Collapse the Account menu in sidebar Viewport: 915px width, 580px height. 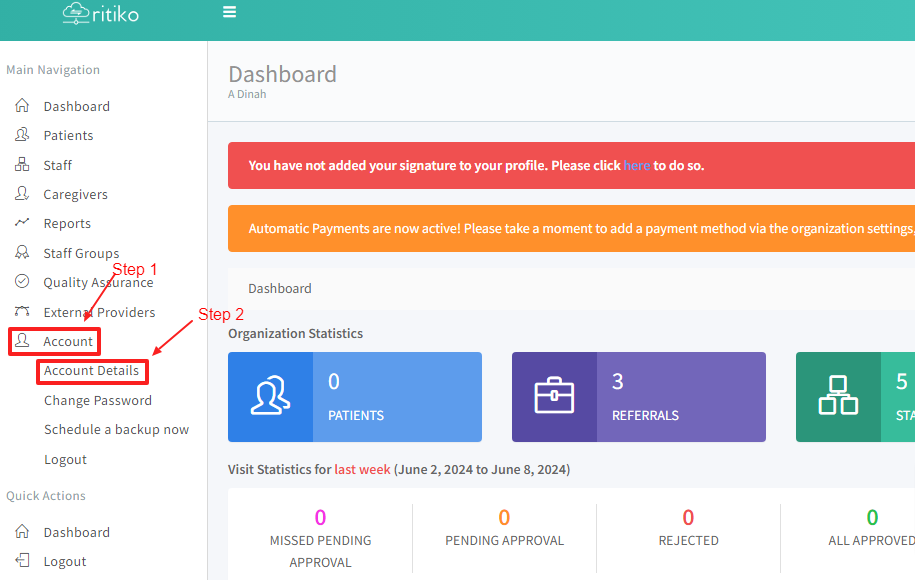pos(67,342)
